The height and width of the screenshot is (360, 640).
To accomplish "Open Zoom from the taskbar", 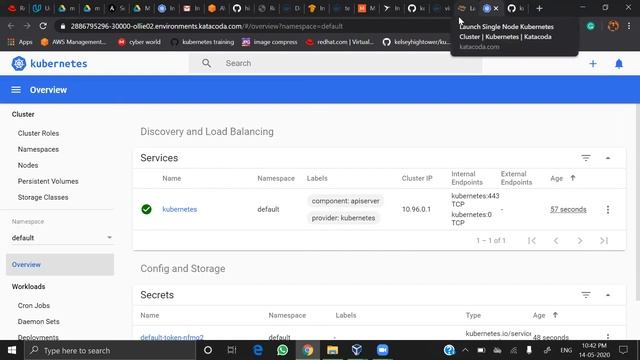I will coord(382,350).
